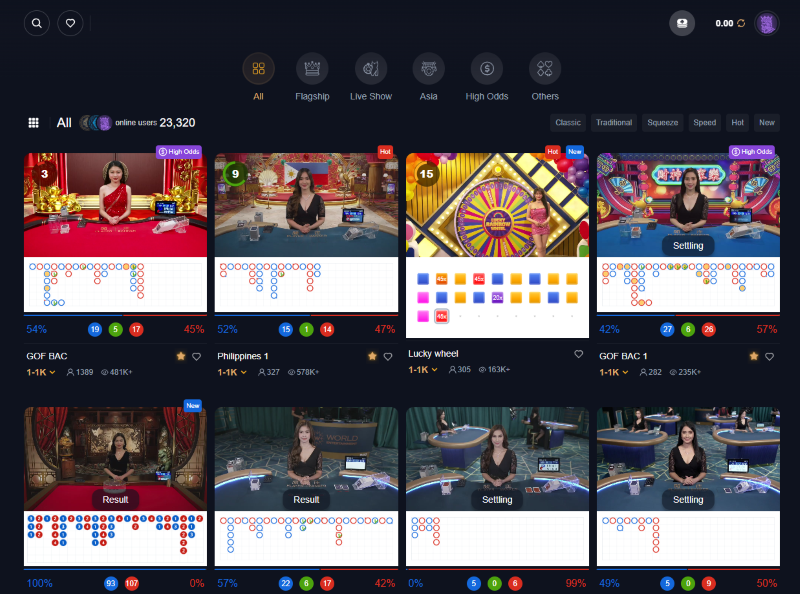This screenshot has width=800, height=594.
Task: Select the Speed filter
Action: click(x=704, y=122)
